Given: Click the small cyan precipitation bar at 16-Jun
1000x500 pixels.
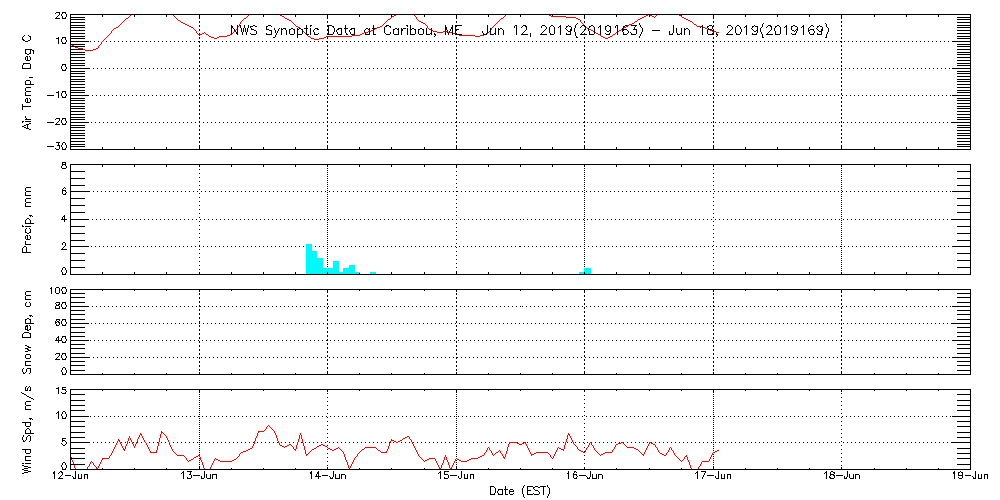Looking at the screenshot, I should point(588,270).
